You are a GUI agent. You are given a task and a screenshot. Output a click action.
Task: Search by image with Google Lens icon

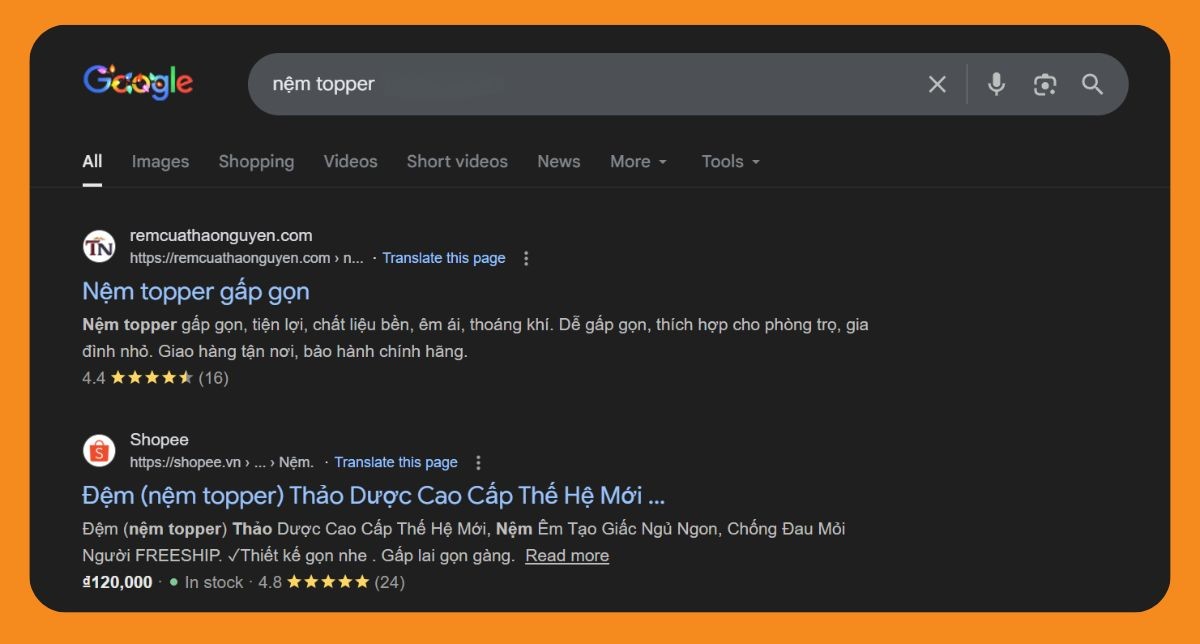[x=1044, y=84]
